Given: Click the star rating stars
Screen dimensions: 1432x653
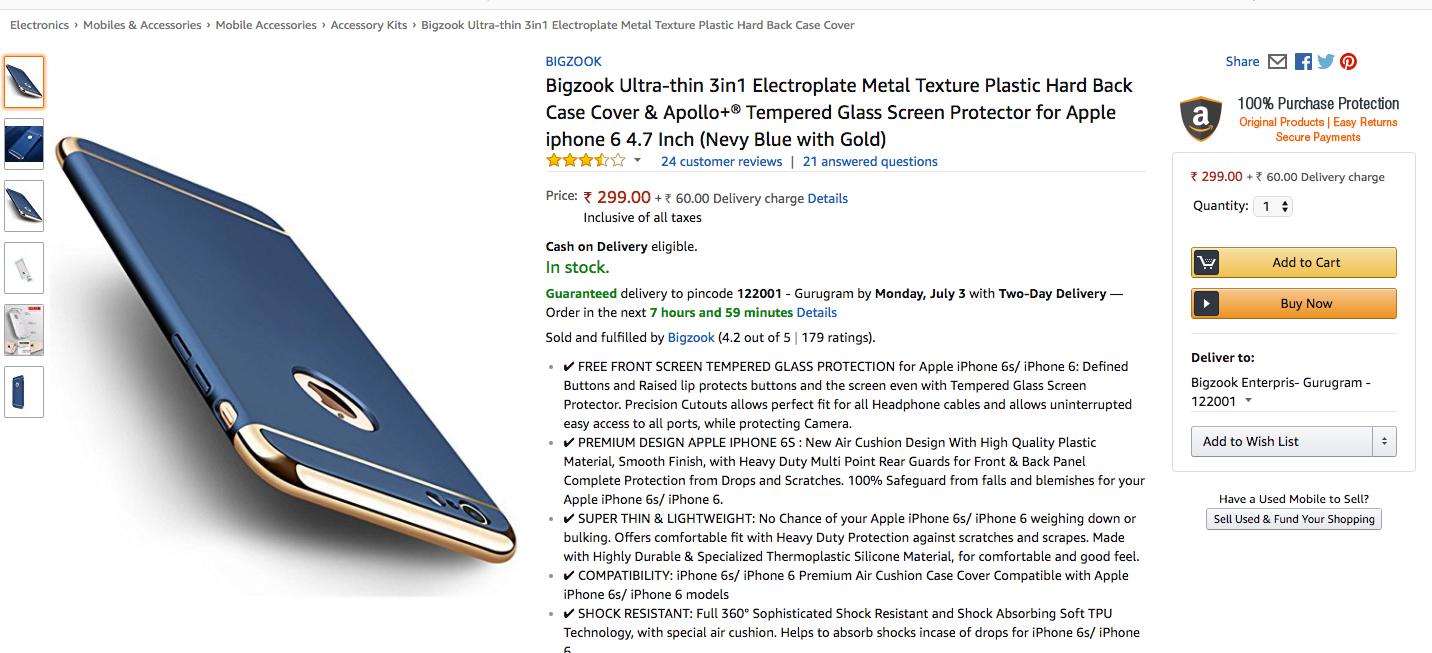Looking at the screenshot, I should (x=586, y=161).
